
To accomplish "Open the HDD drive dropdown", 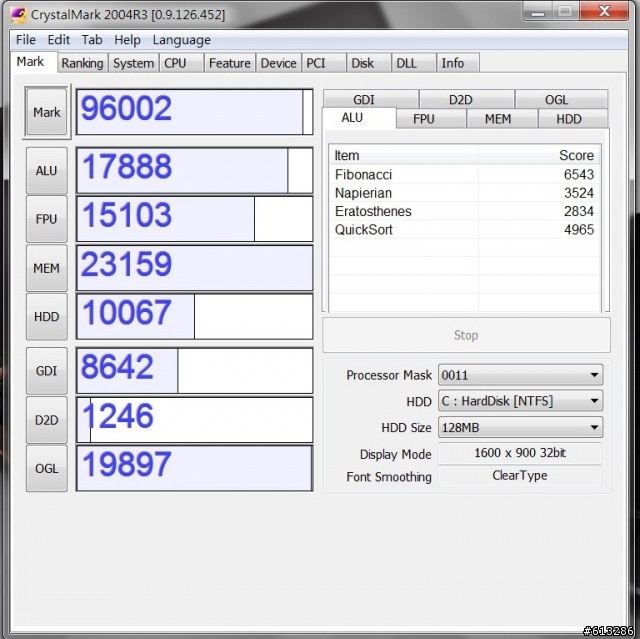I will pyautogui.click(x=520, y=401).
